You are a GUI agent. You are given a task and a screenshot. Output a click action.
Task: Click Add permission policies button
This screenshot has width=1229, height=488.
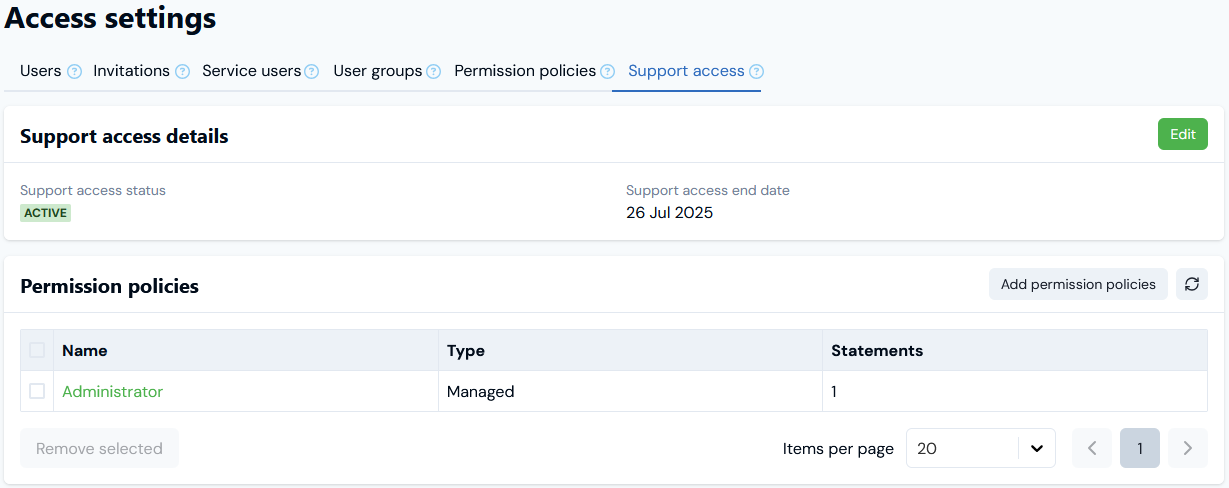point(1078,284)
